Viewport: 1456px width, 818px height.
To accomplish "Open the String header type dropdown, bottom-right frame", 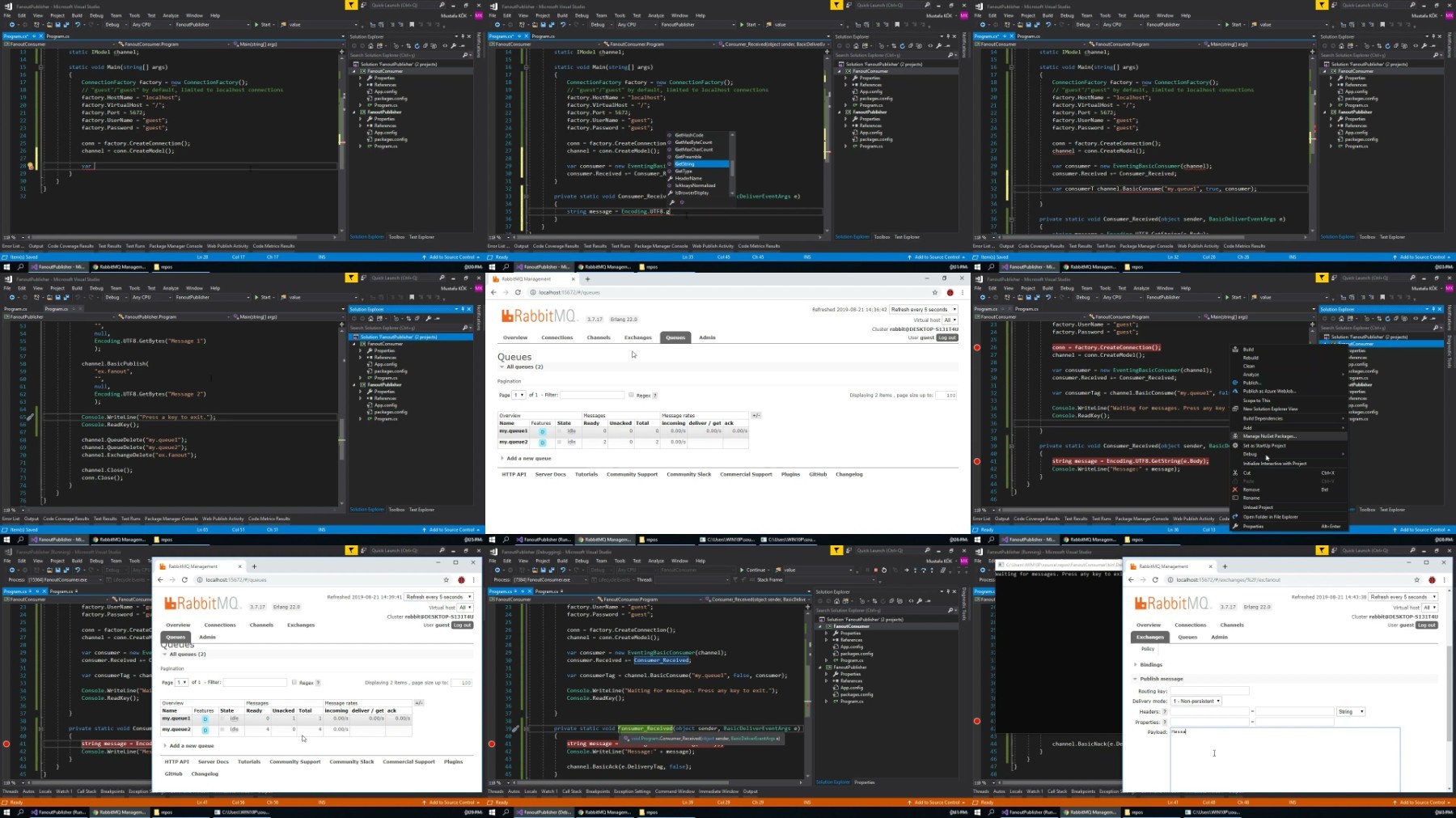I will [x=1351, y=712].
